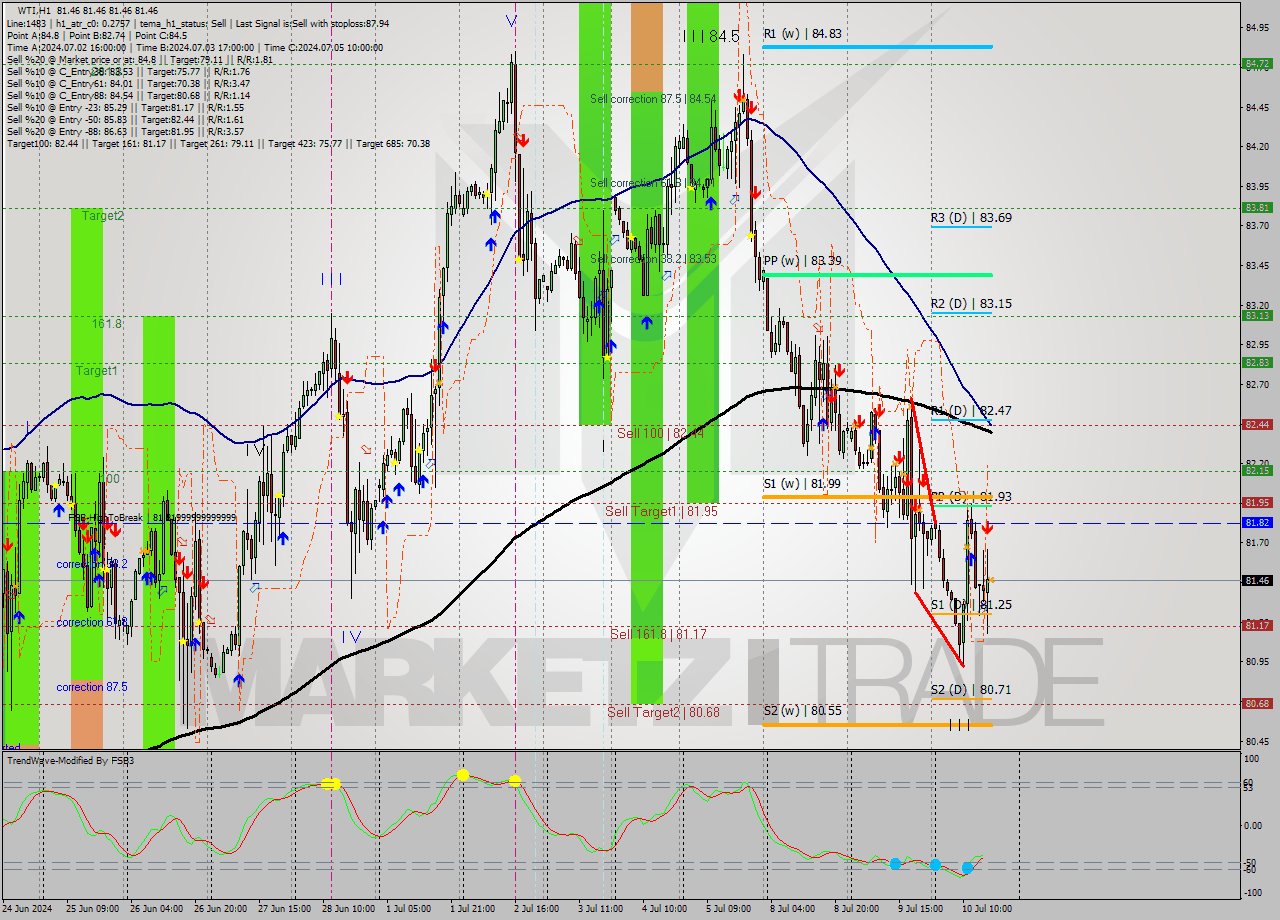Viewport: 1280px width, 920px height.
Task: Click the red sell arrow above the latest candle
Action: [987, 527]
